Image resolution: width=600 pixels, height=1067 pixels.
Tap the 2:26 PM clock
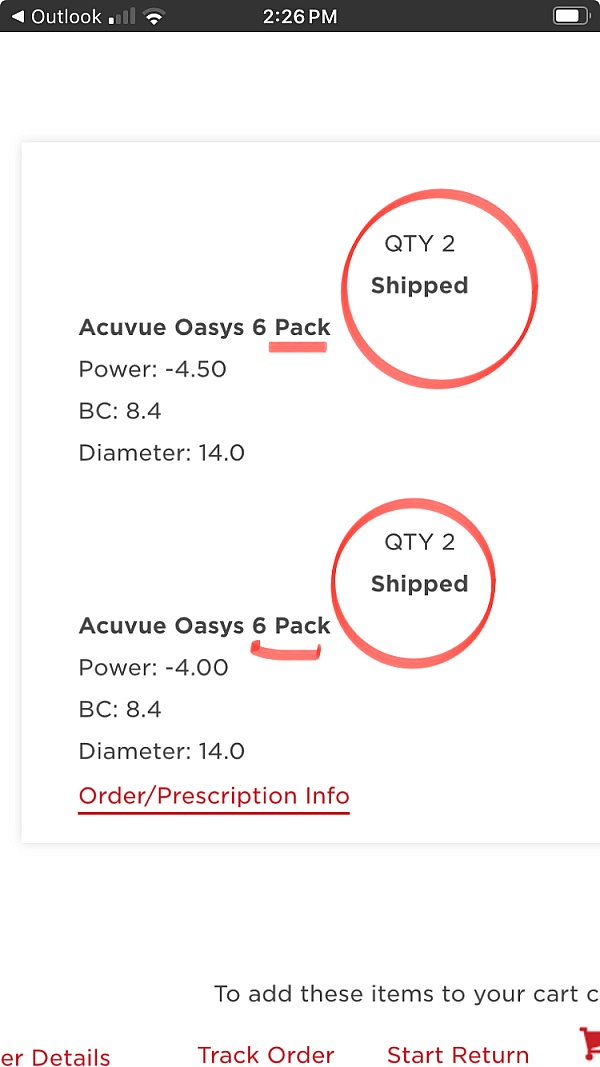(300, 16)
